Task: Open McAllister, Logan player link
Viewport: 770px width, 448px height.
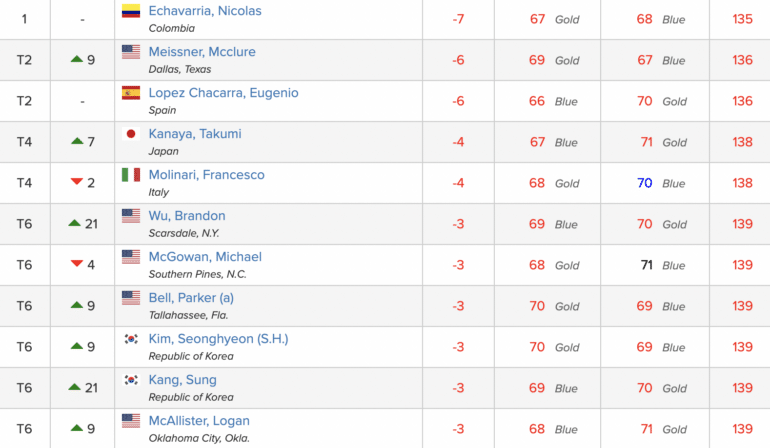Action: tap(199, 421)
